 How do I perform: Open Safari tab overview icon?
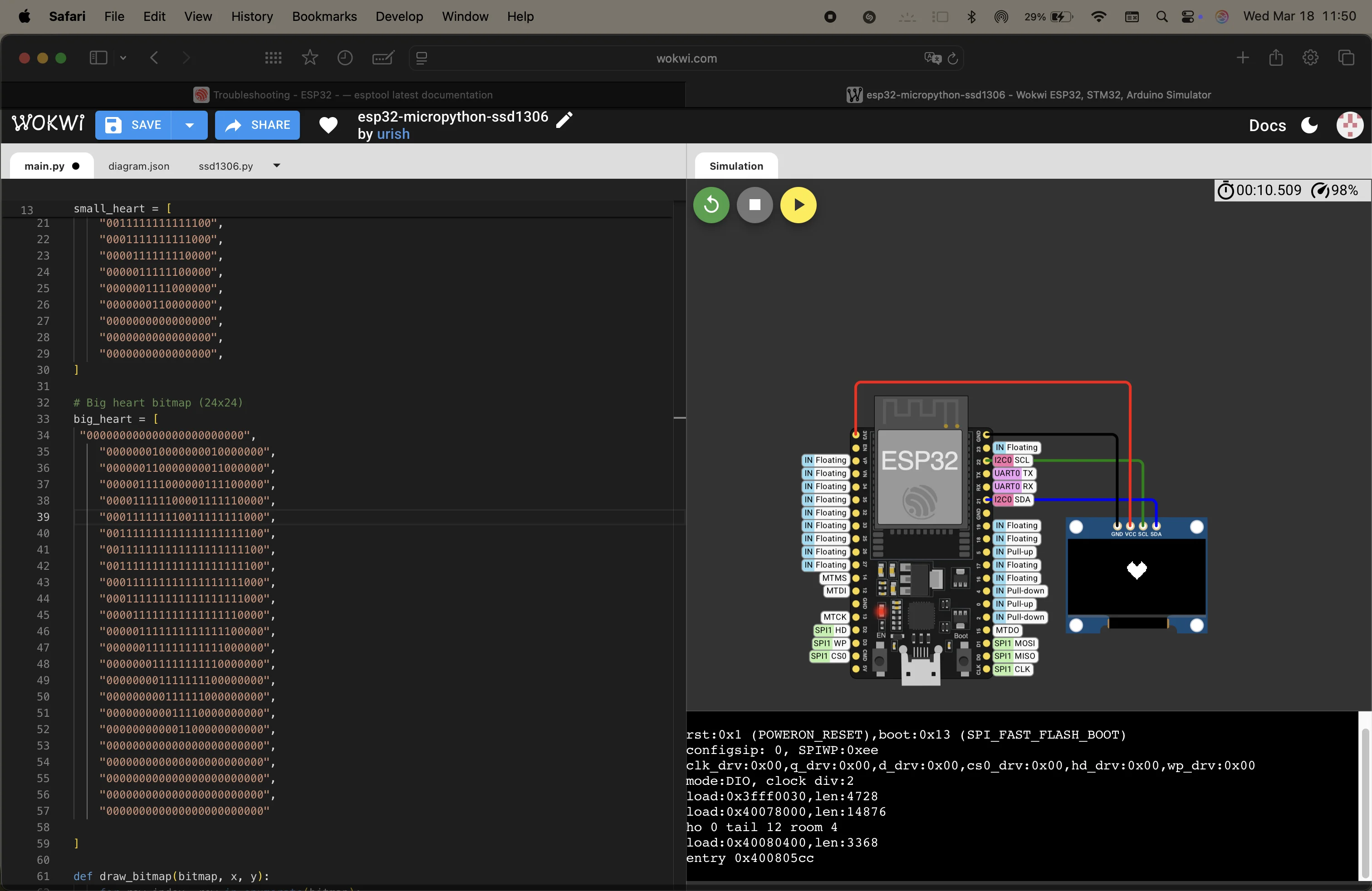click(1346, 58)
